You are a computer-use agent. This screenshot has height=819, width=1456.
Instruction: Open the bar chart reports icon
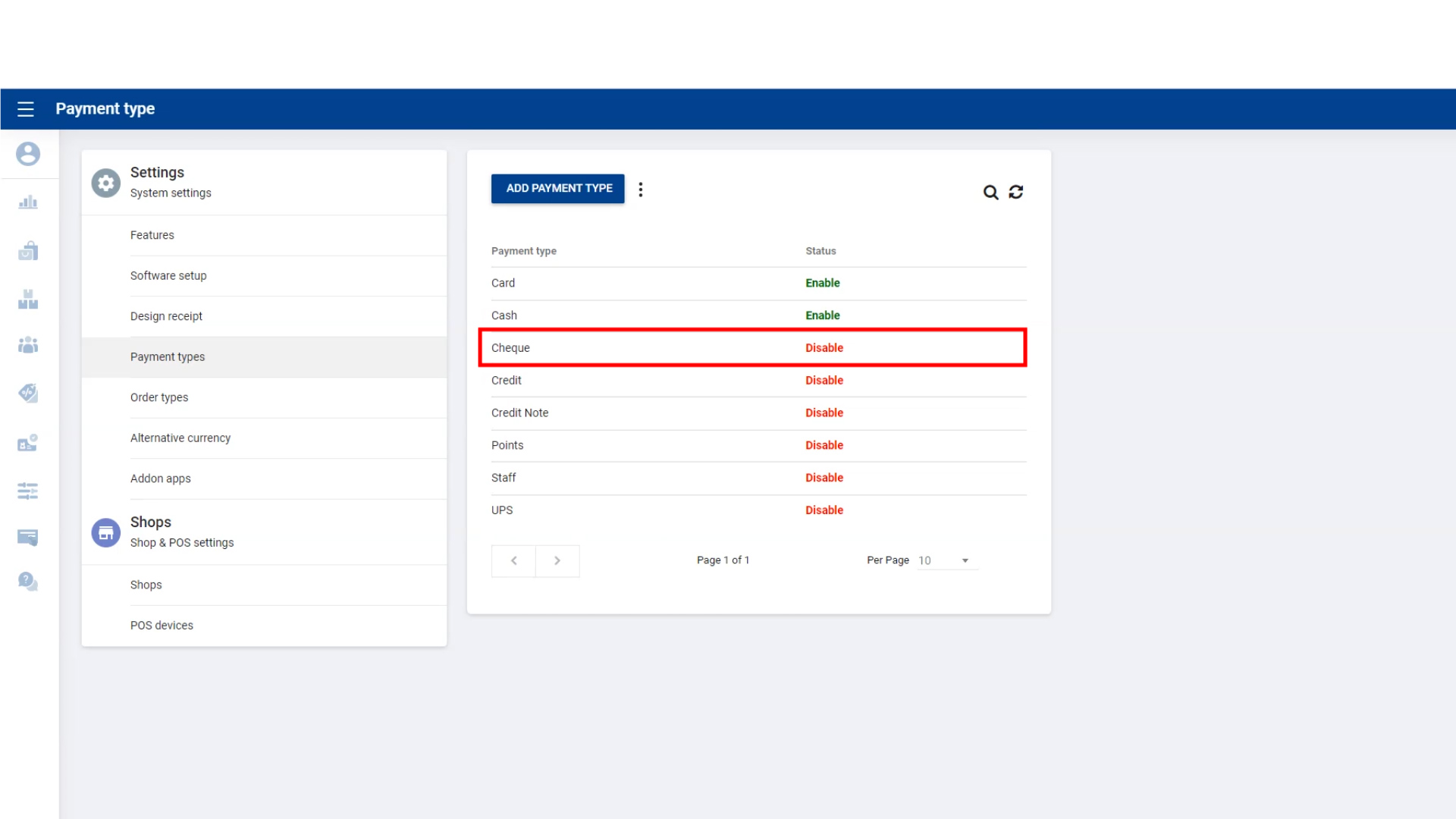(28, 202)
